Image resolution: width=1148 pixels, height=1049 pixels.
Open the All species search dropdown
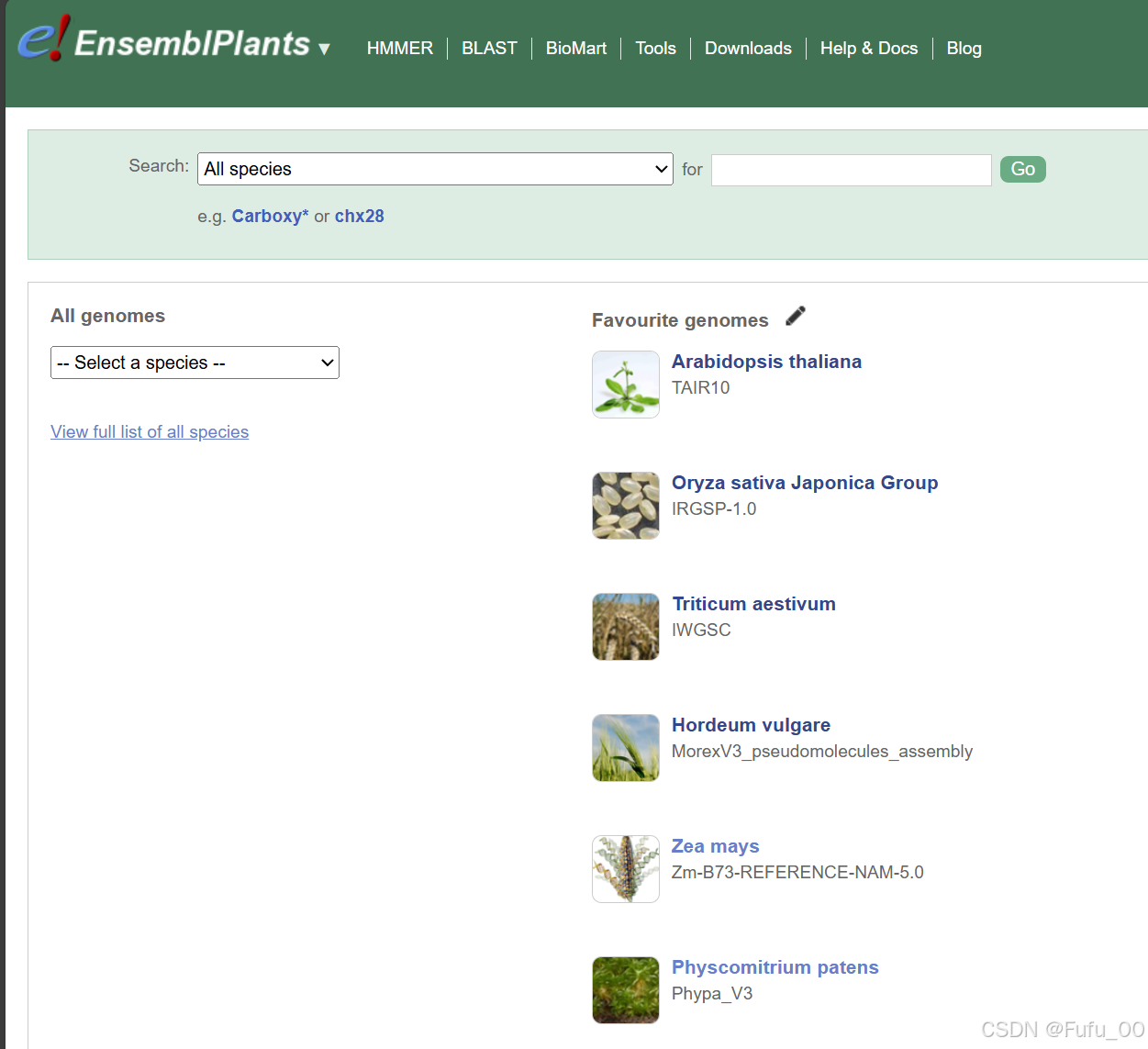tap(435, 169)
